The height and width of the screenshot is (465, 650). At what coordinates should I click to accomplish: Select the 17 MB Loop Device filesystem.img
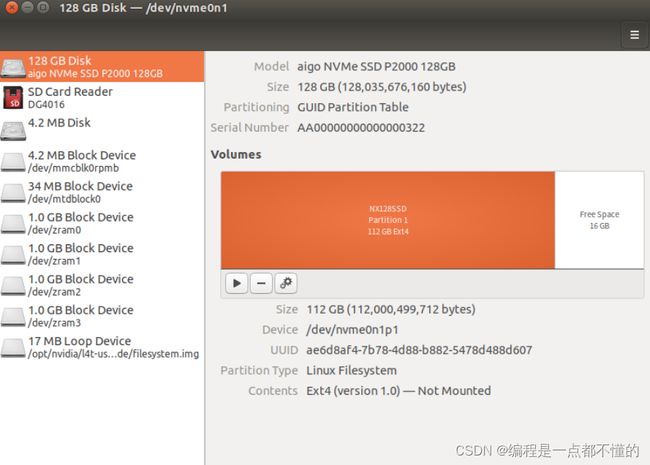[102, 347]
